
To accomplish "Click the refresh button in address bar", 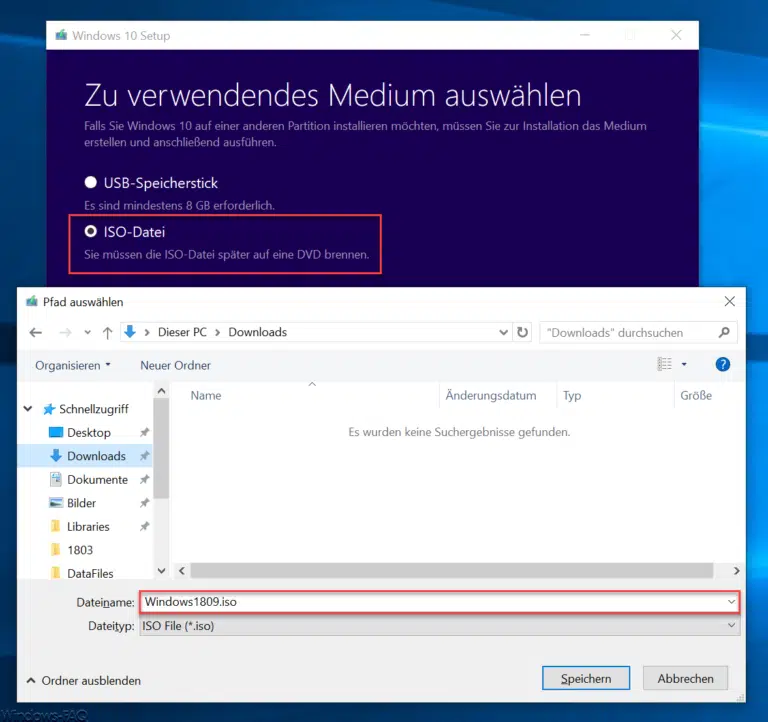I will [x=522, y=332].
